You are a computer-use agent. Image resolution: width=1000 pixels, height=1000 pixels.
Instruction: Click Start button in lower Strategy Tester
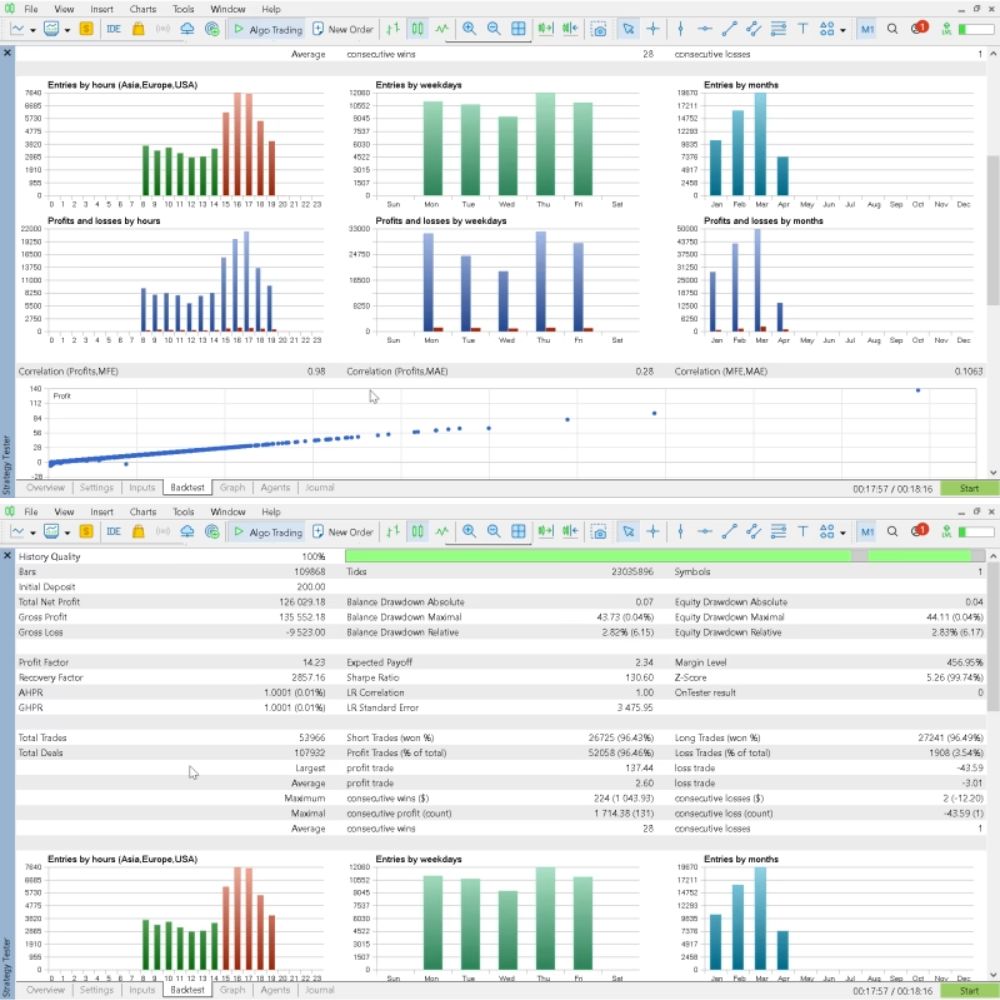pyautogui.click(x=969, y=991)
